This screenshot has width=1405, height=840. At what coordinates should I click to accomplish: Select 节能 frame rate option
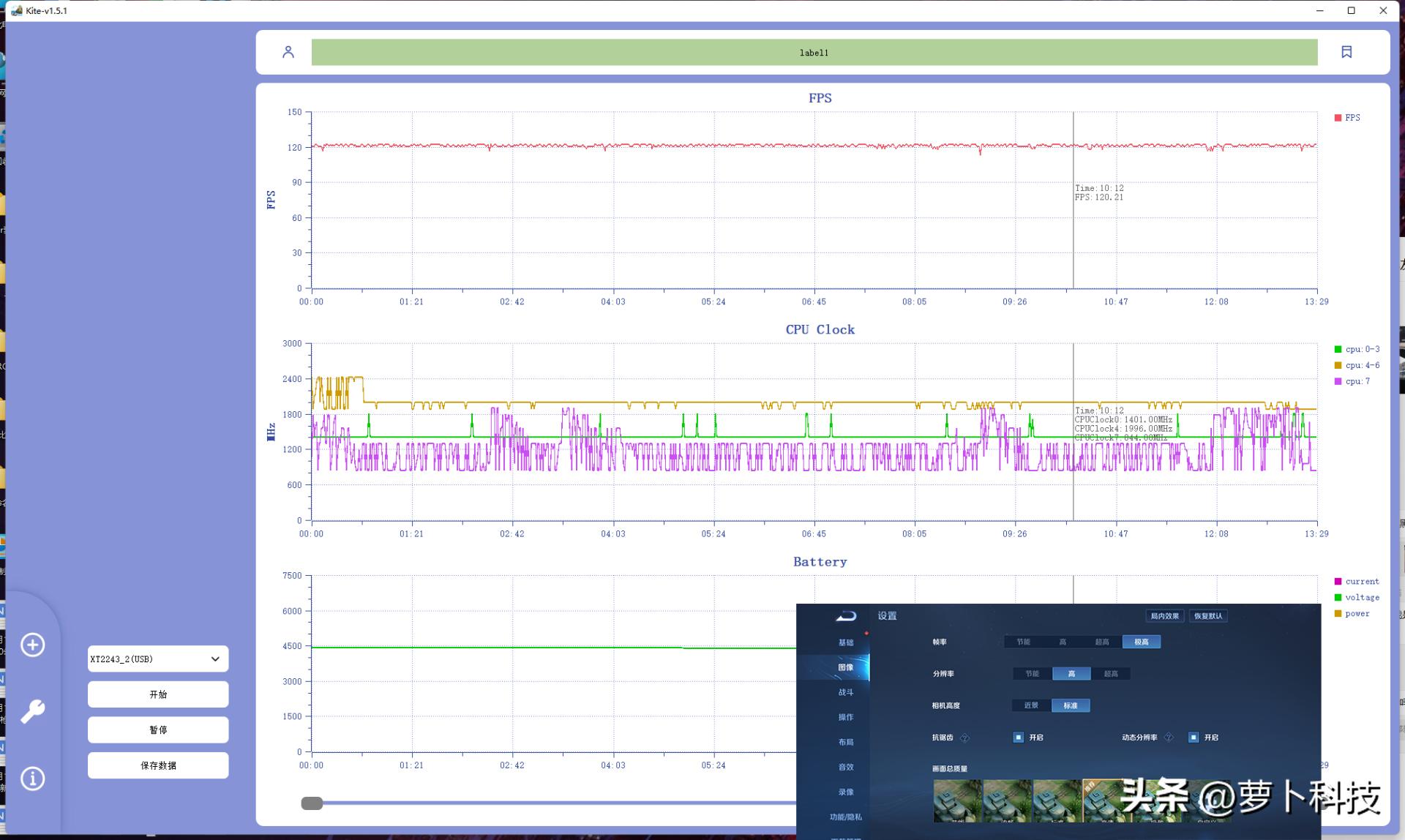(1023, 642)
